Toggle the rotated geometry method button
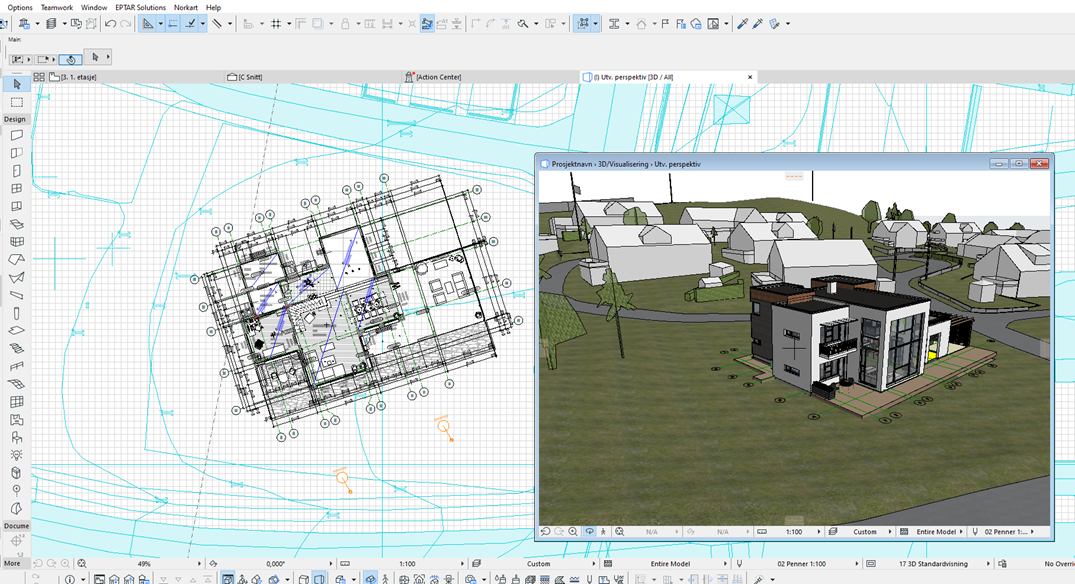The image size is (1075, 584). click(x=70, y=59)
